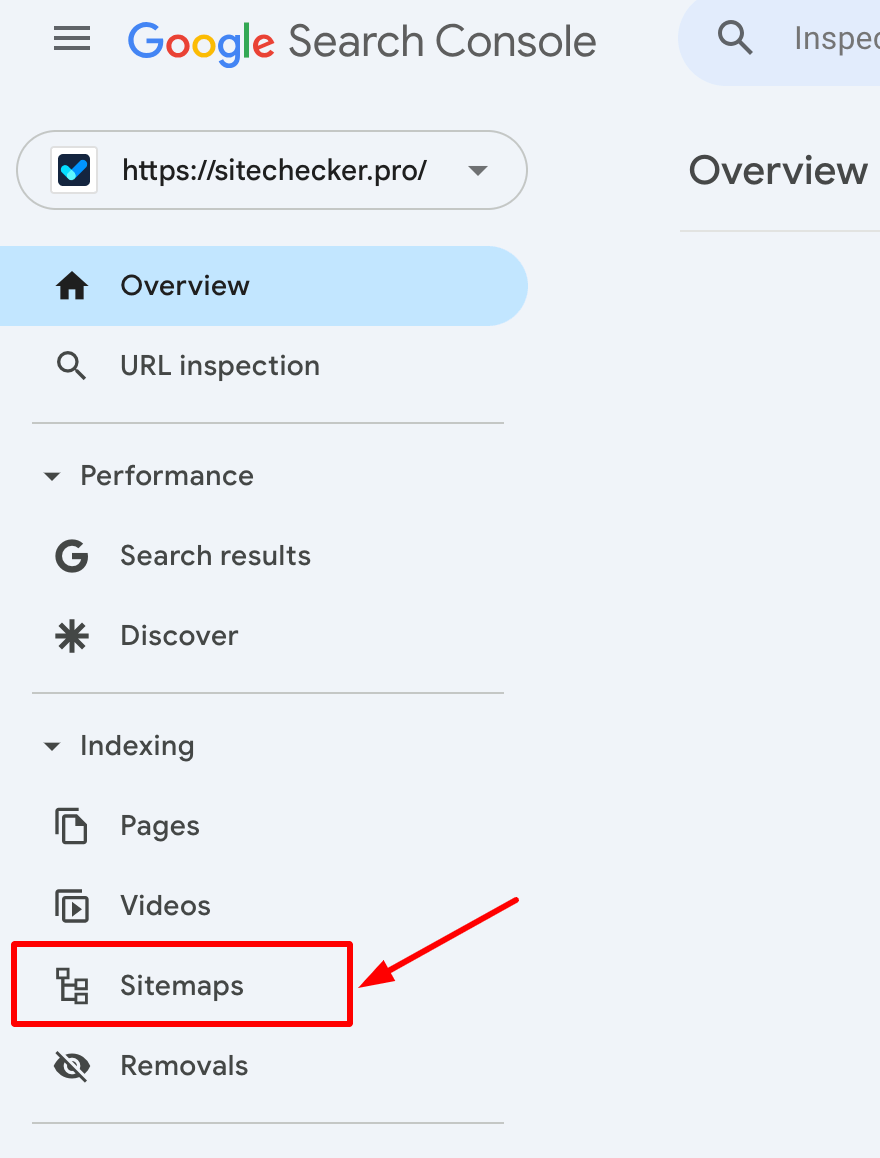Select the magnifier icon for URL inspection

pyautogui.click(x=71, y=366)
